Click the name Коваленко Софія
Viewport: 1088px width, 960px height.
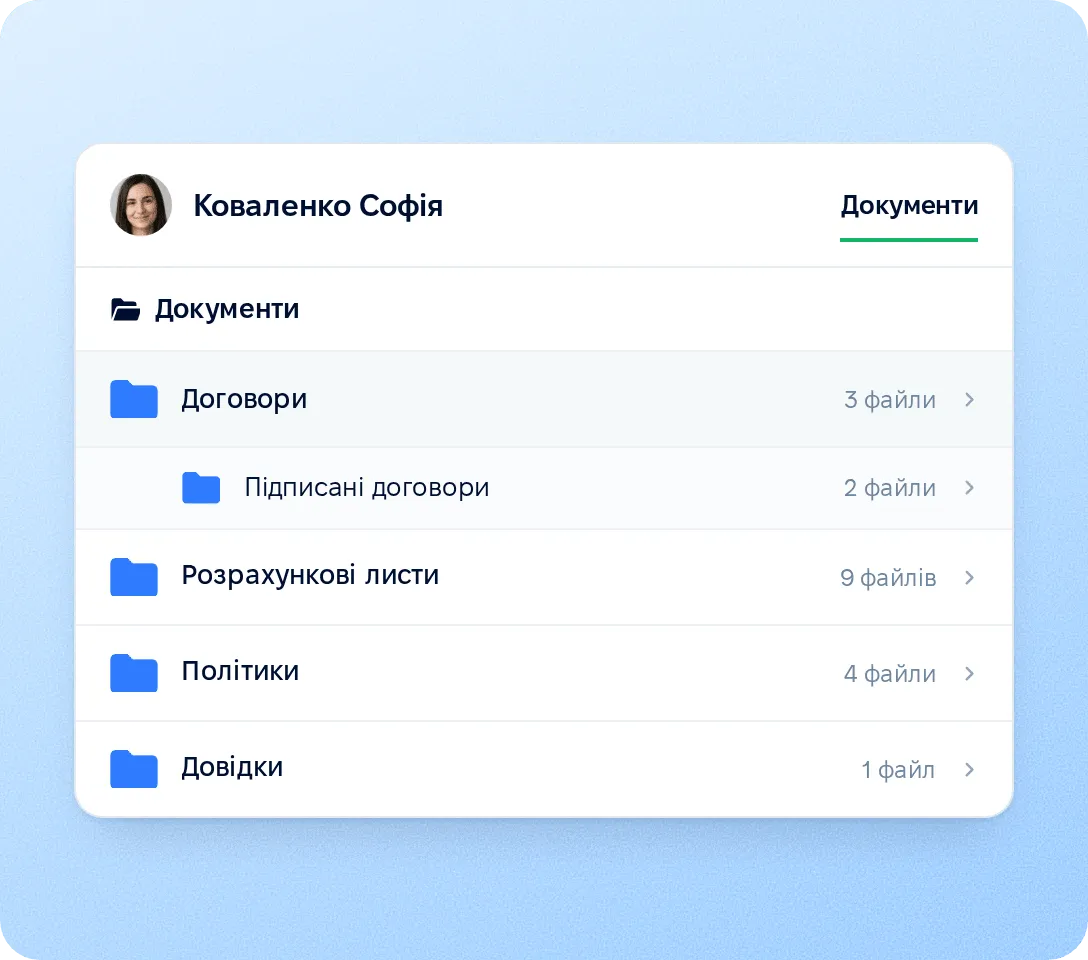[318, 206]
